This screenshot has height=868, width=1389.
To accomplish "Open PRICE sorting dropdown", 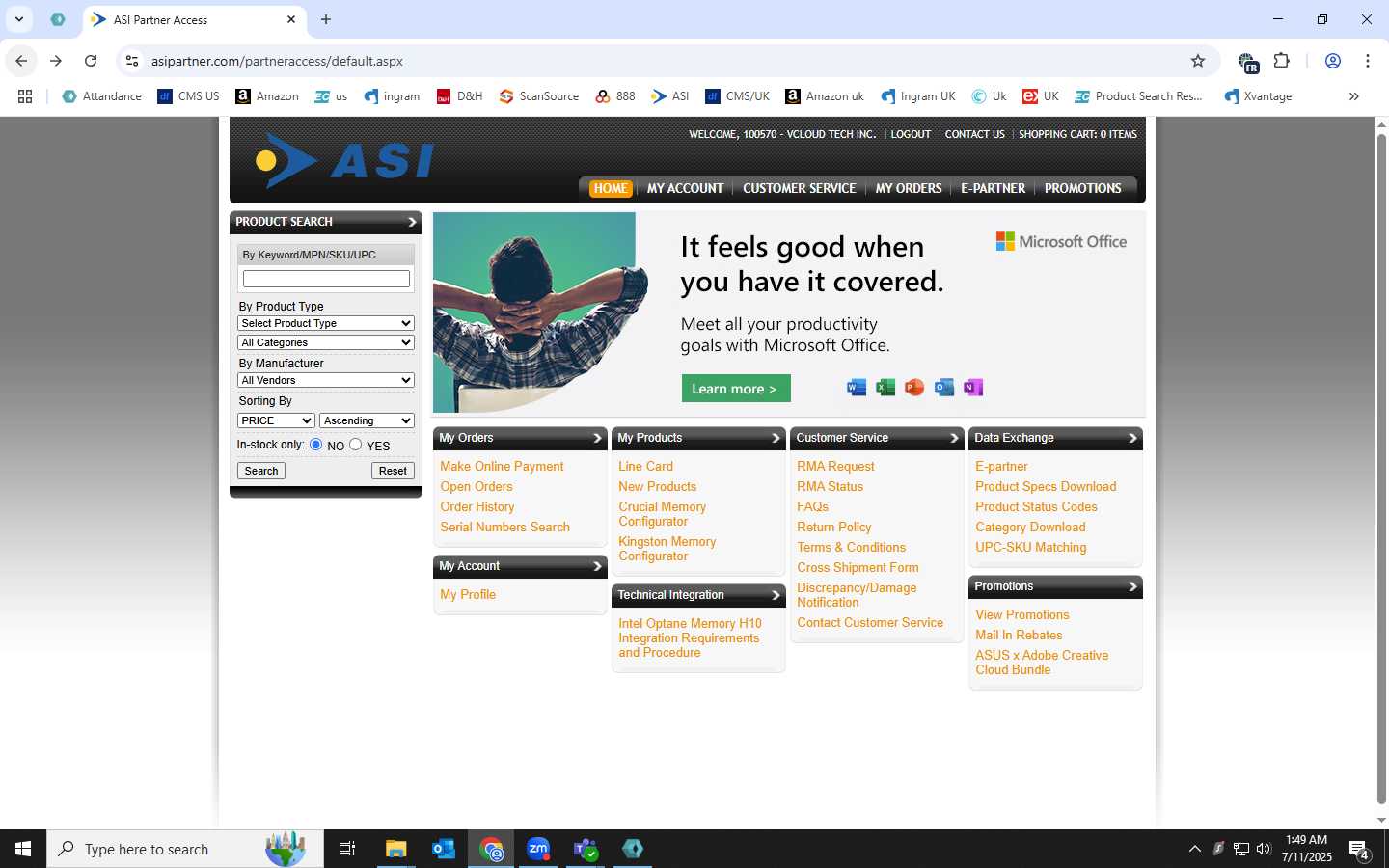I will pyautogui.click(x=276, y=420).
